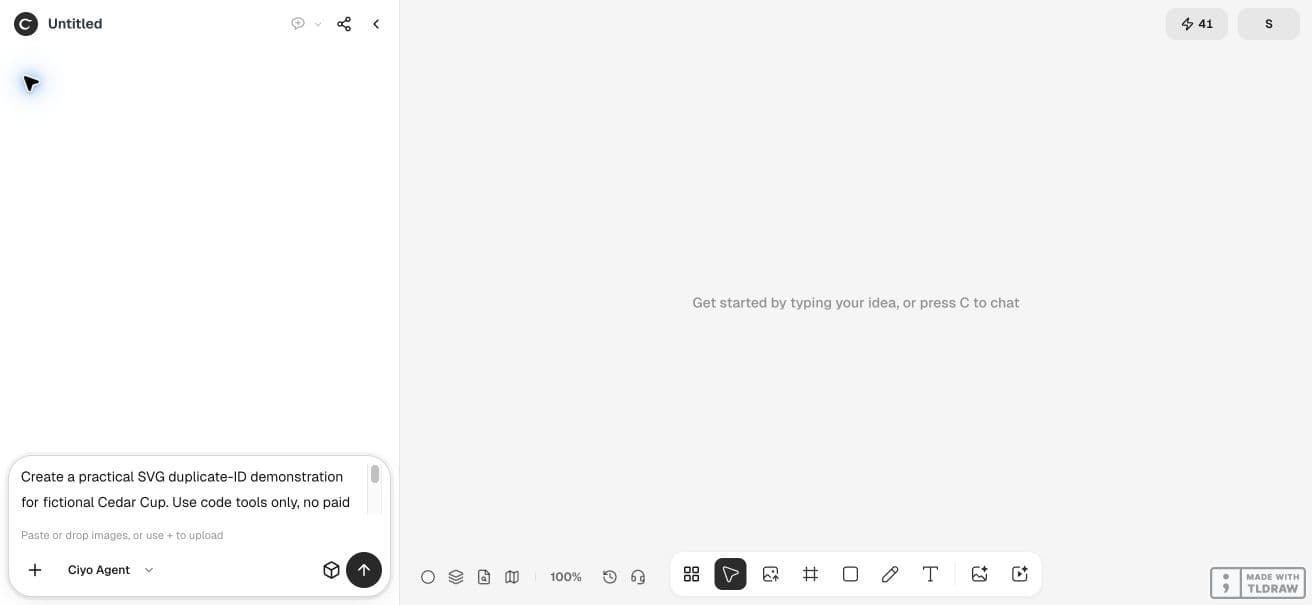Open the grid apps icon in toolbar
The image size is (1312, 605).
[691, 574]
